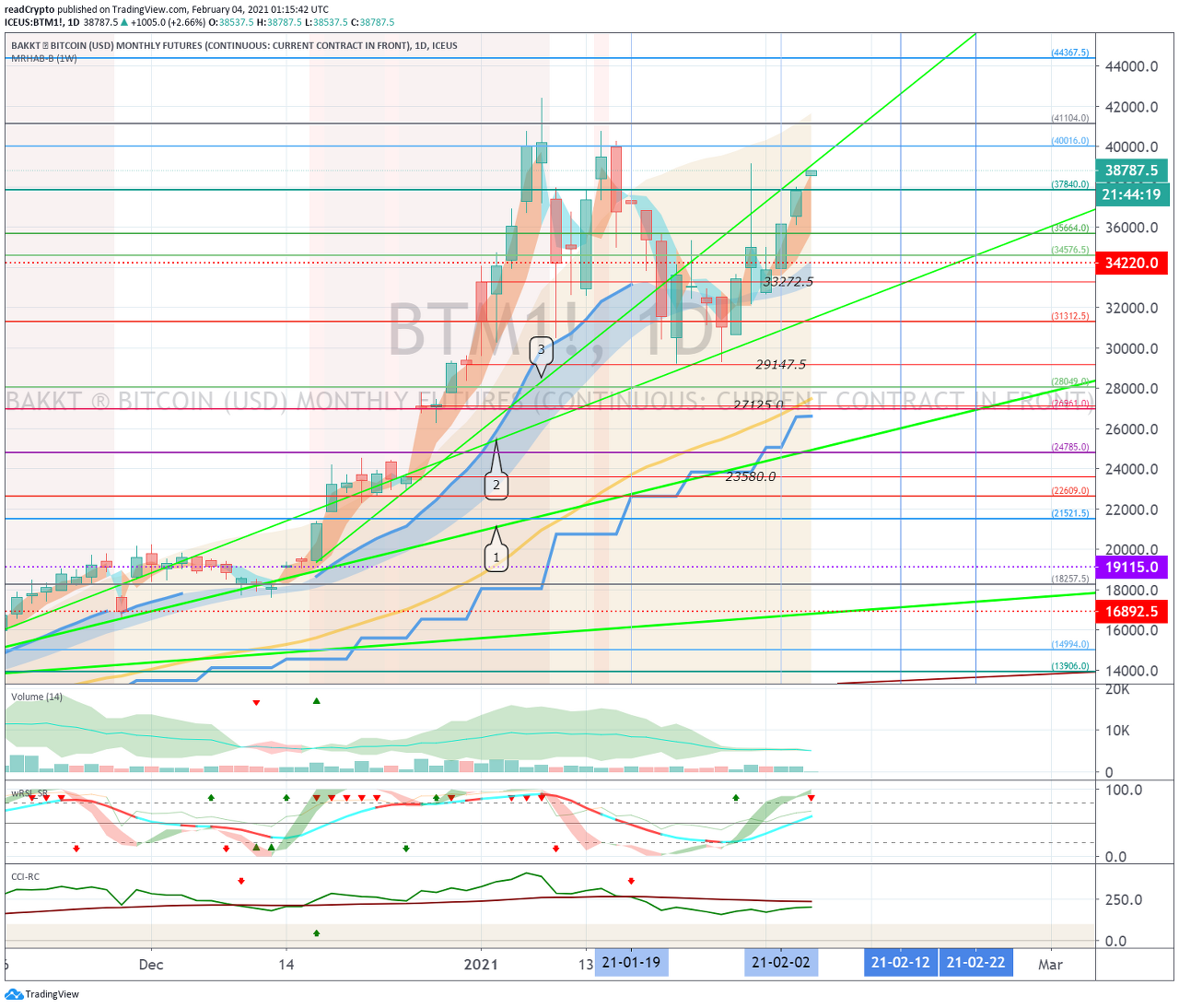Click the (13906.0) level label

point(1069,666)
